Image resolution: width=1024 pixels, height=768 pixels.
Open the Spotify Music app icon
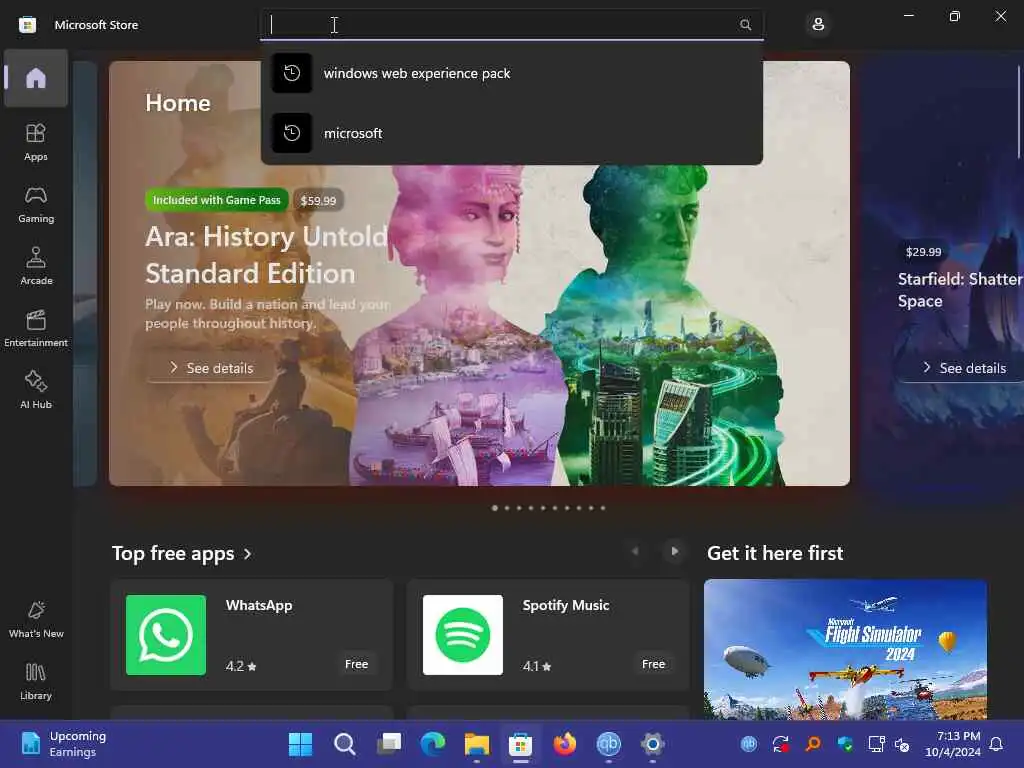tap(463, 635)
